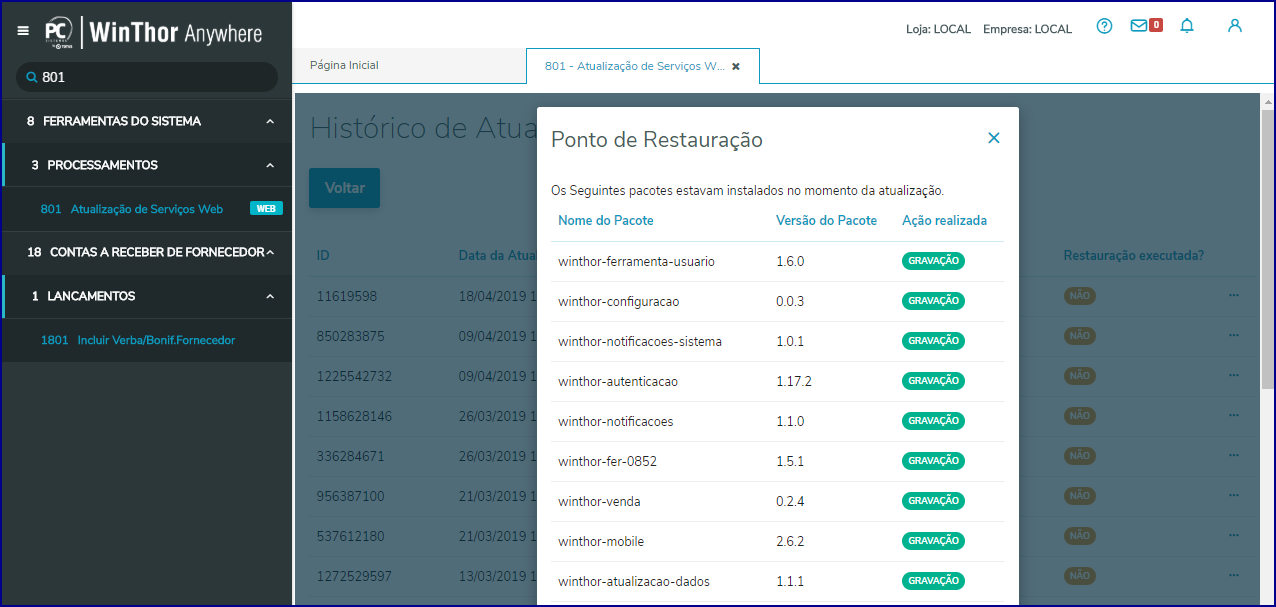This screenshot has height=607, width=1276.
Task: Collapse the Ferramentas do Sistema section
Action: pyautogui.click(x=270, y=121)
